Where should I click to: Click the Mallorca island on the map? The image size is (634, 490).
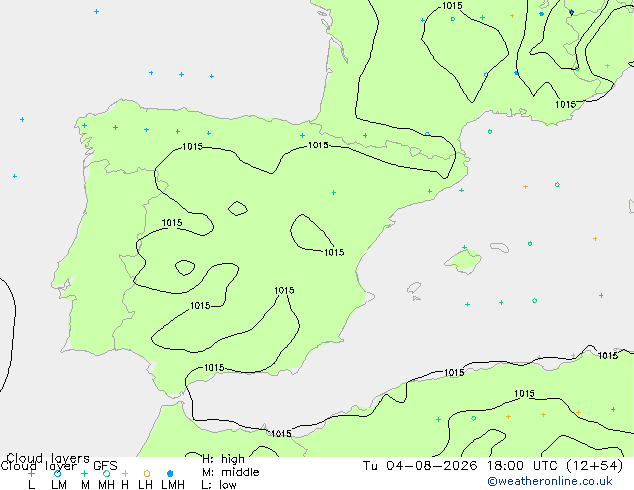click(x=464, y=260)
